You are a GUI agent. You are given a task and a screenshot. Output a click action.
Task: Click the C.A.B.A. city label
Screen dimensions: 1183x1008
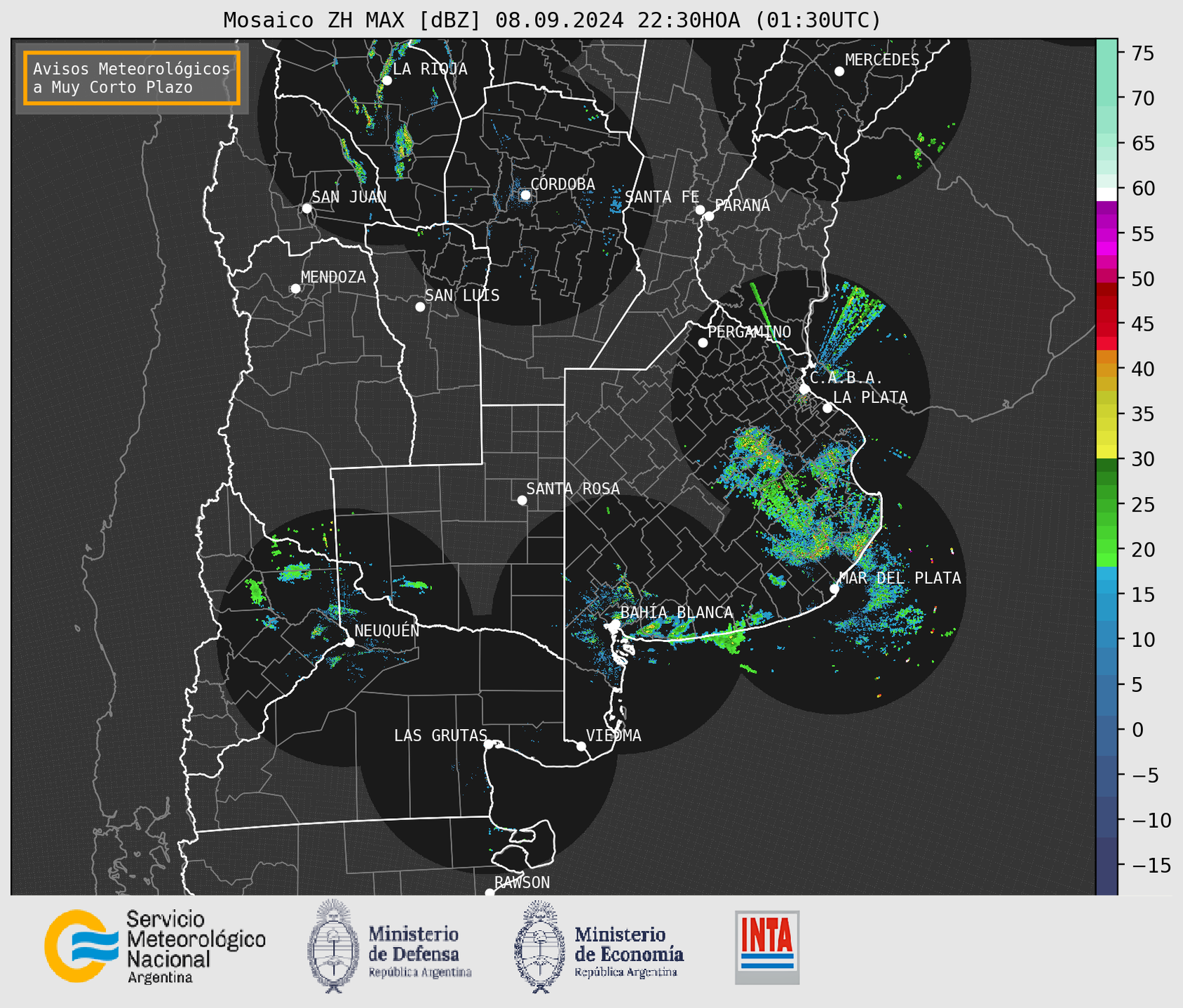click(x=846, y=379)
